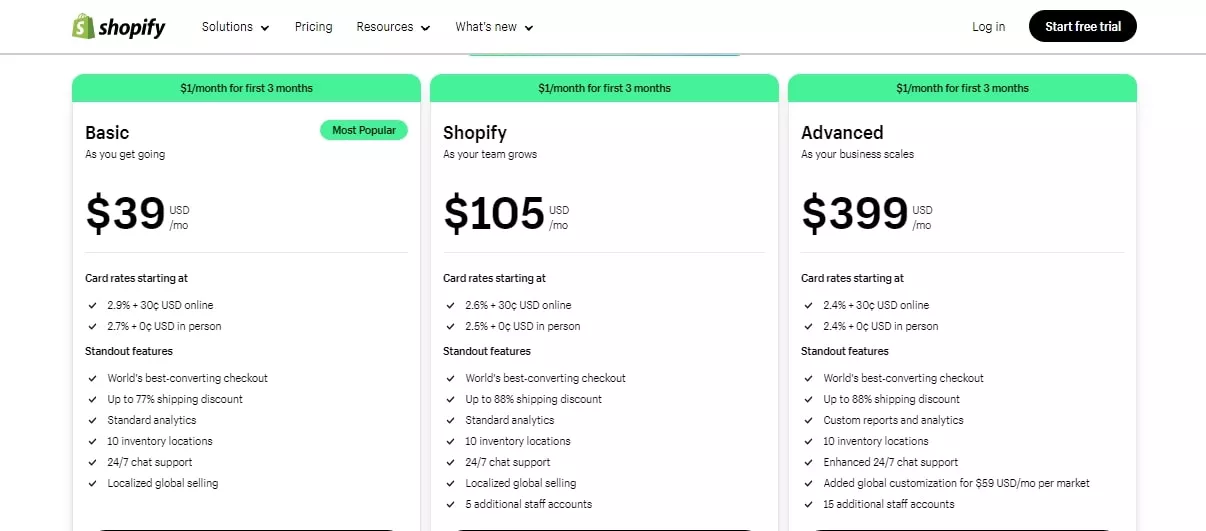Click As your business scales subtitle
The width and height of the screenshot is (1206, 531).
857,155
